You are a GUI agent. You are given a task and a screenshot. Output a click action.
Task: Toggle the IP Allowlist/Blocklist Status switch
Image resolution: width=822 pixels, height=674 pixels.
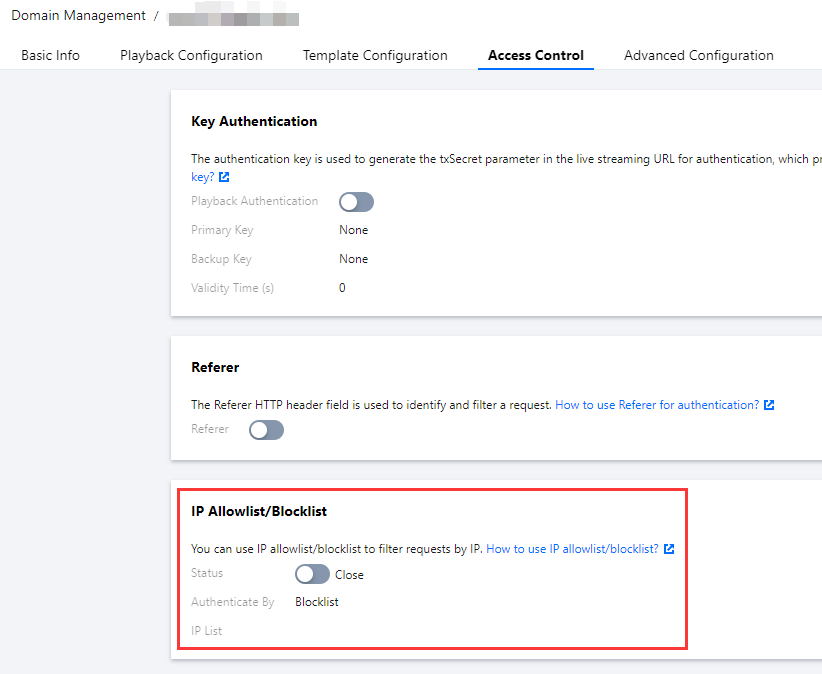pyautogui.click(x=312, y=574)
